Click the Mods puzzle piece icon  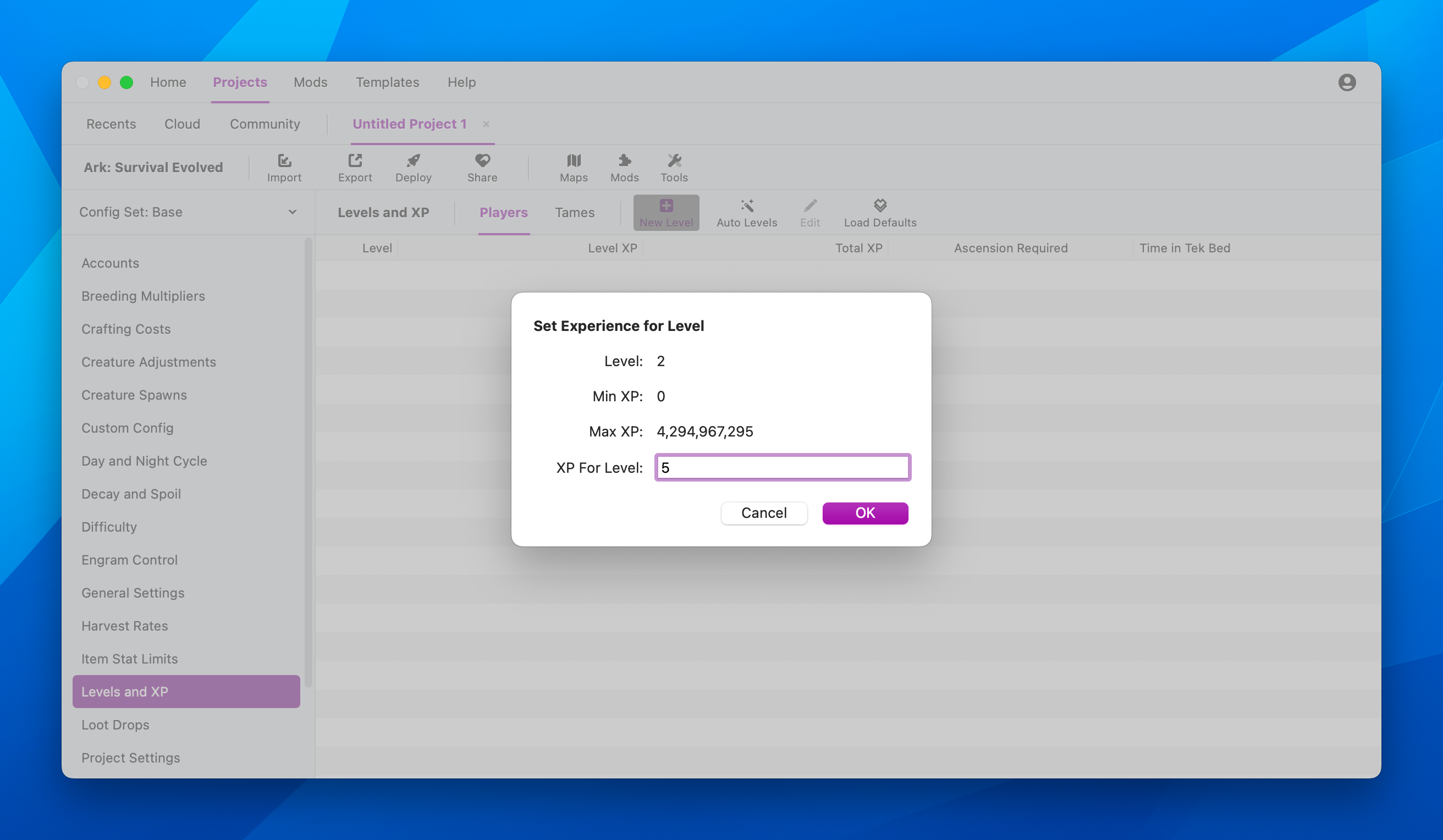pos(624,161)
